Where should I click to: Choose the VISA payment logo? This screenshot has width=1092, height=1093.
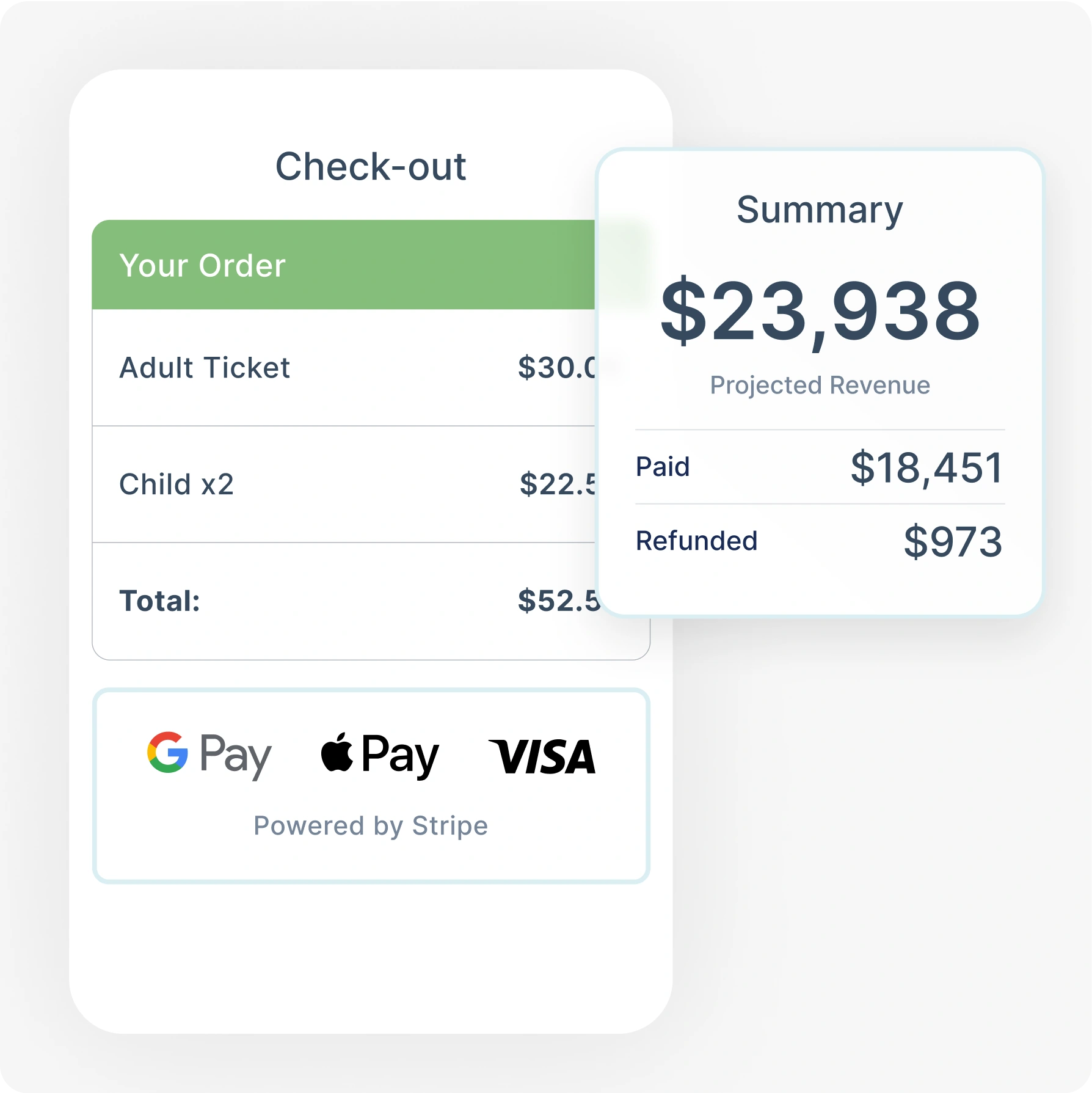(x=542, y=756)
